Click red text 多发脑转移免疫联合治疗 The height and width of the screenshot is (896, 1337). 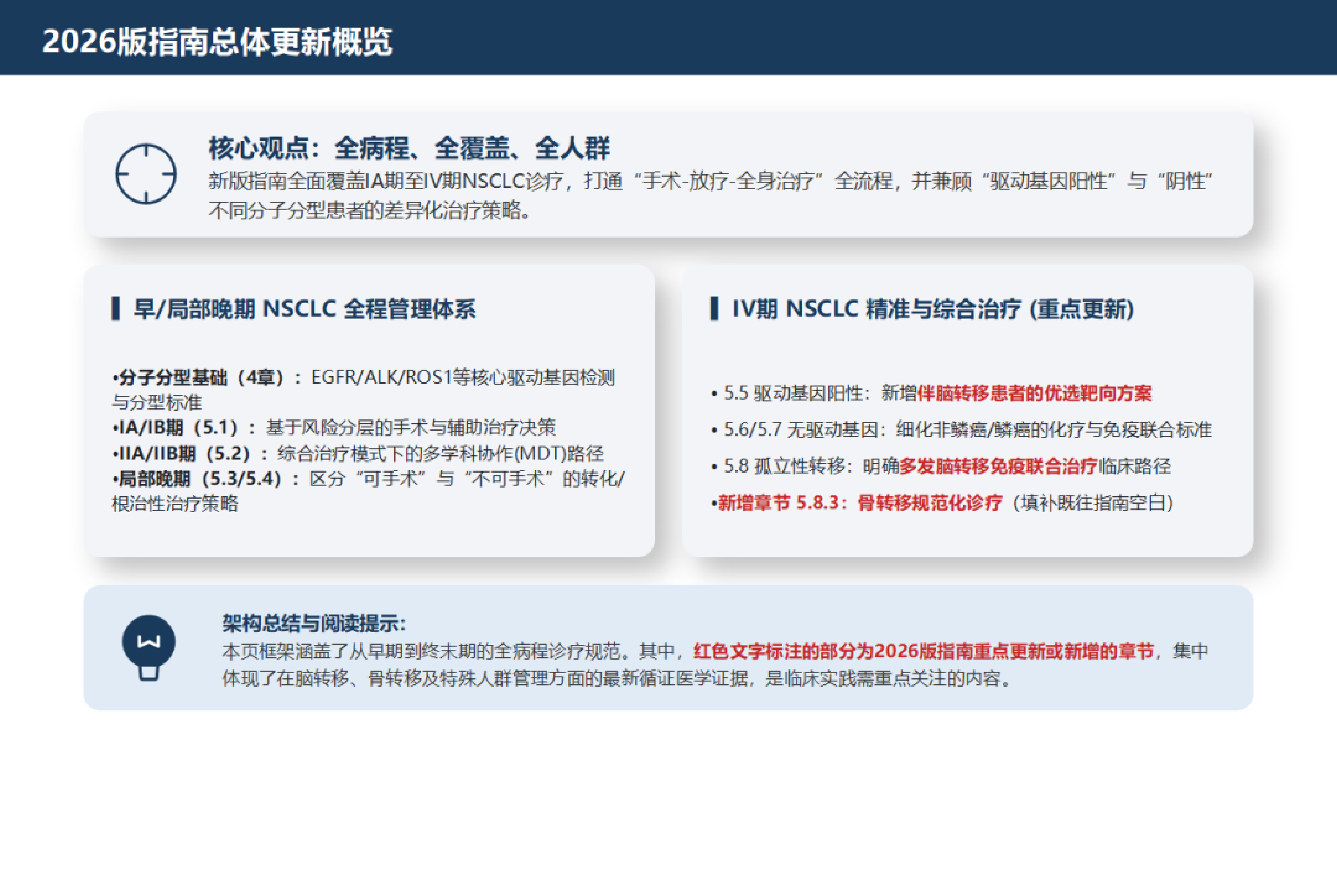(999, 466)
